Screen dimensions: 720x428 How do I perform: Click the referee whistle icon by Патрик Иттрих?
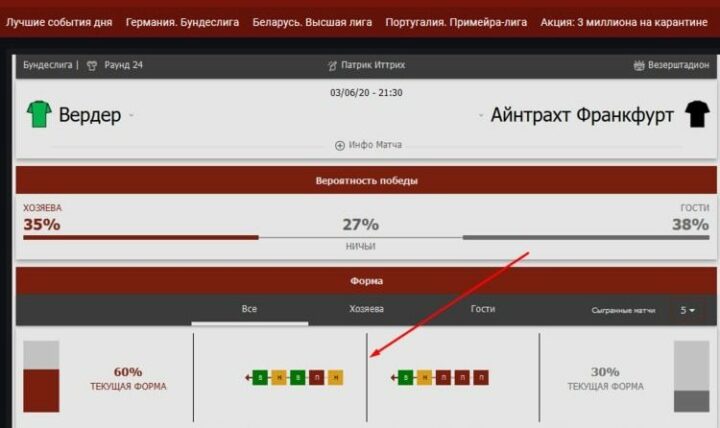click(x=333, y=65)
